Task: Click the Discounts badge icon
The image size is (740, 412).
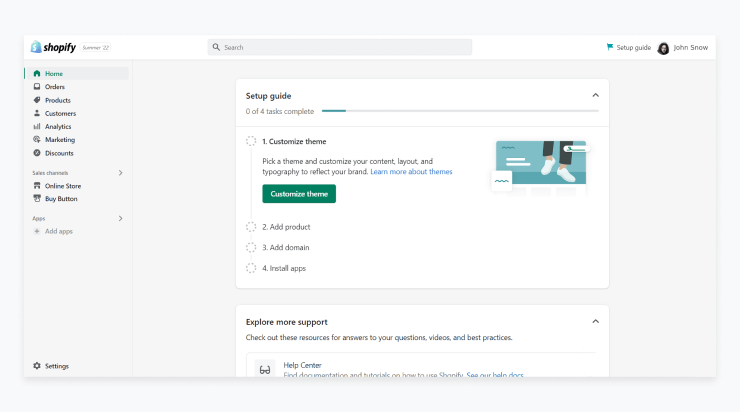Action: [37, 153]
